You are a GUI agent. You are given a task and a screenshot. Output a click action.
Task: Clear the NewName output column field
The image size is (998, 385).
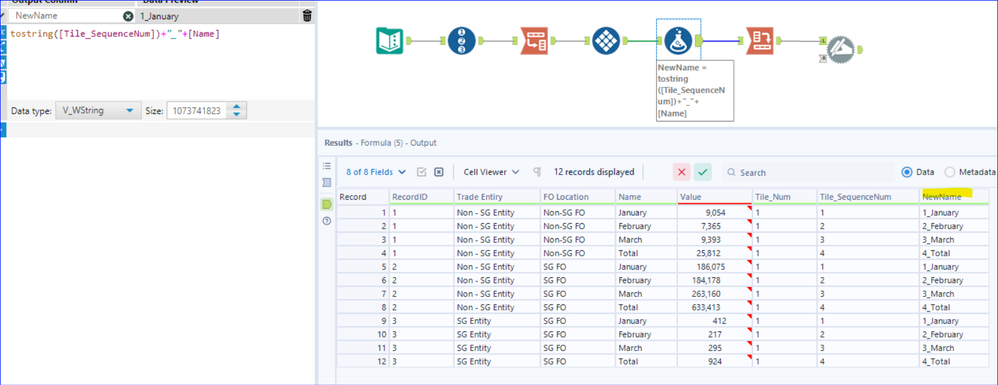tap(128, 16)
